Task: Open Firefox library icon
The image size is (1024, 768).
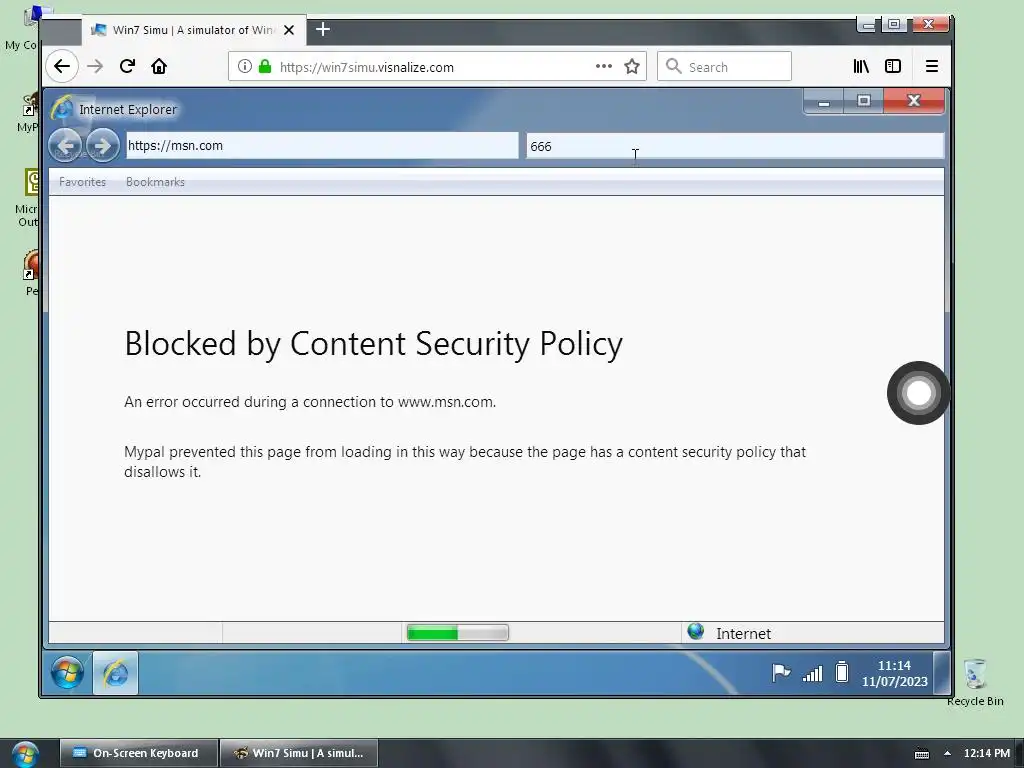Action: (861, 66)
